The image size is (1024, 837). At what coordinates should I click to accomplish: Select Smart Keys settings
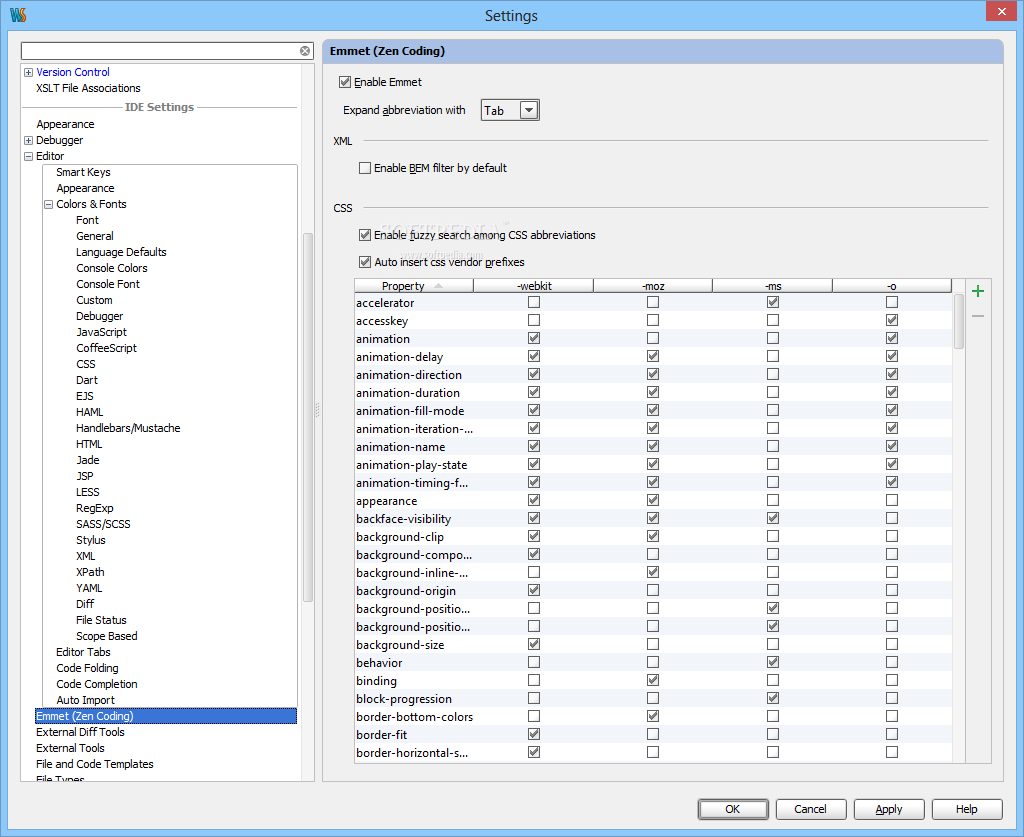coord(84,172)
